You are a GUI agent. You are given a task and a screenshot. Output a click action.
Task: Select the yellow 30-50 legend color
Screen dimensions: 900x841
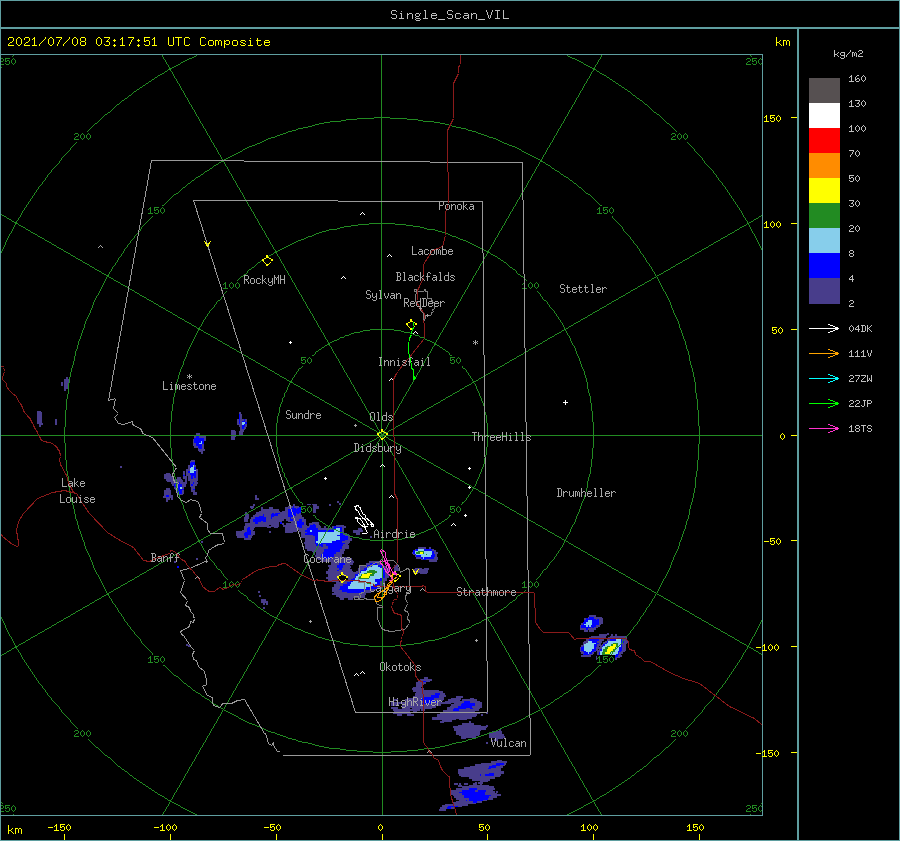click(824, 191)
